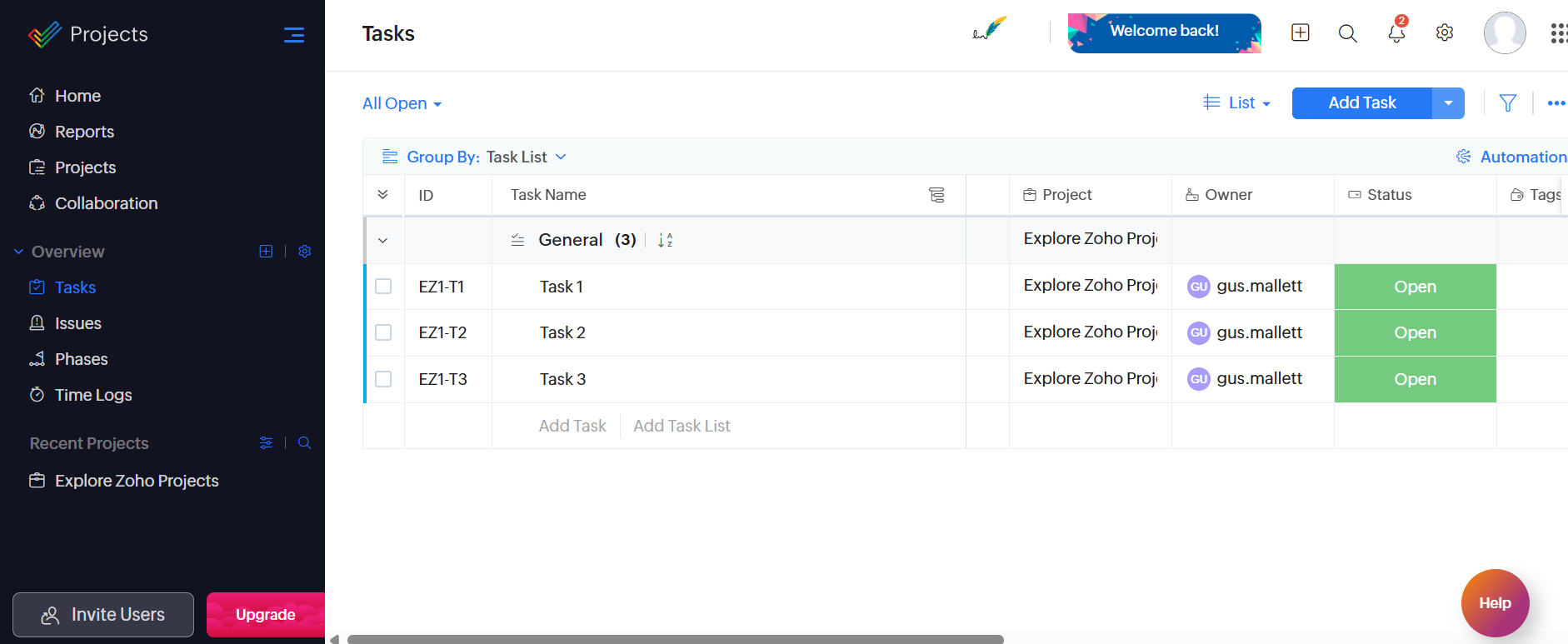Click the Open status cell of Task 1
1568x644 pixels.
(x=1416, y=287)
